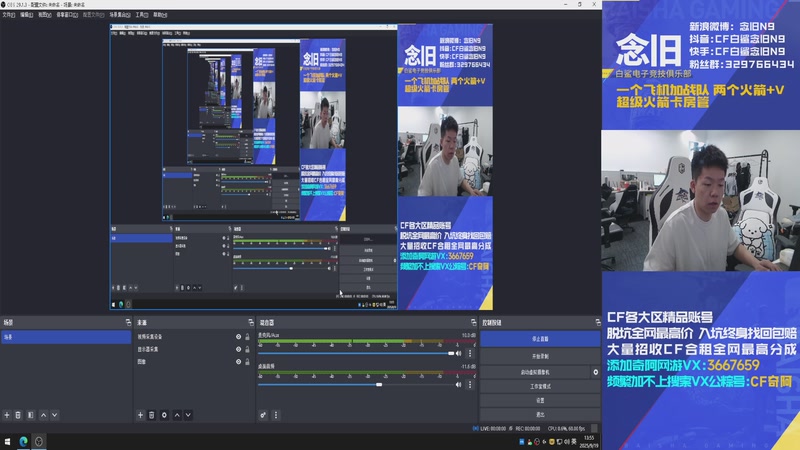Click 停止直播 (Stop Streaming) button

pyautogui.click(x=540, y=339)
